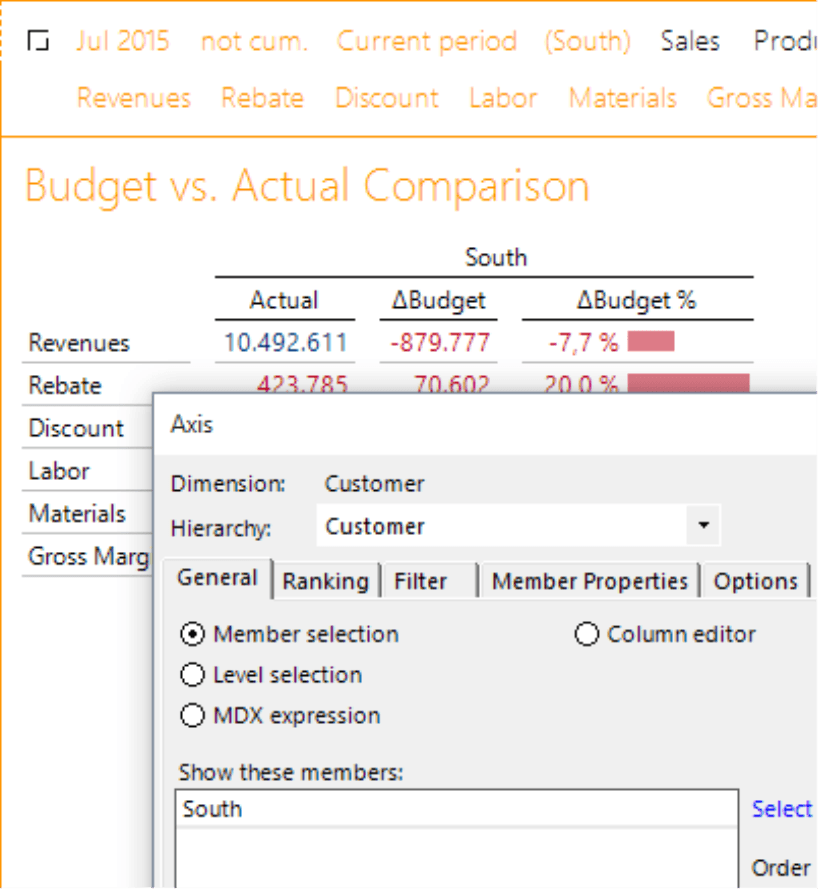Switch to the Filter tab
Viewport: 818px width, 889px height.
tap(420, 581)
